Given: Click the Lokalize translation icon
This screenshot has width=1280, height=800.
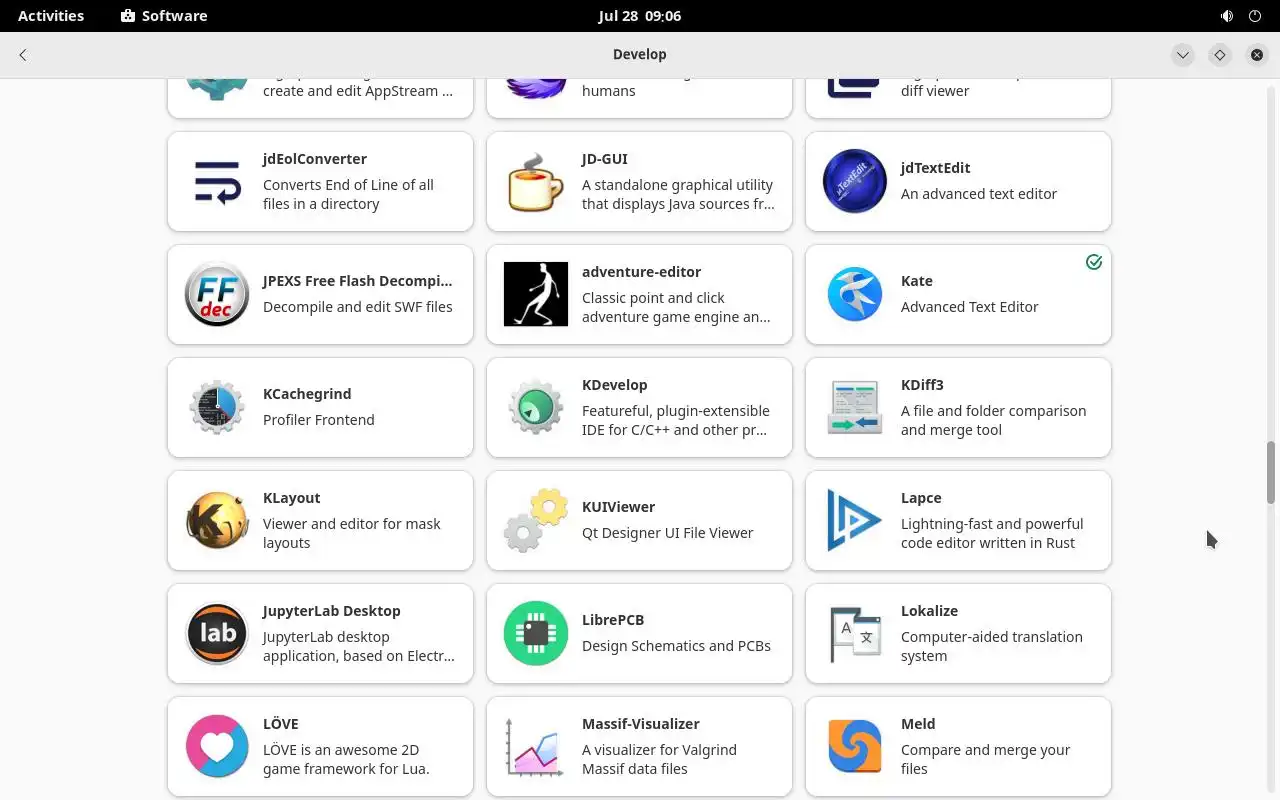Looking at the screenshot, I should pyautogui.click(x=855, y=633).
